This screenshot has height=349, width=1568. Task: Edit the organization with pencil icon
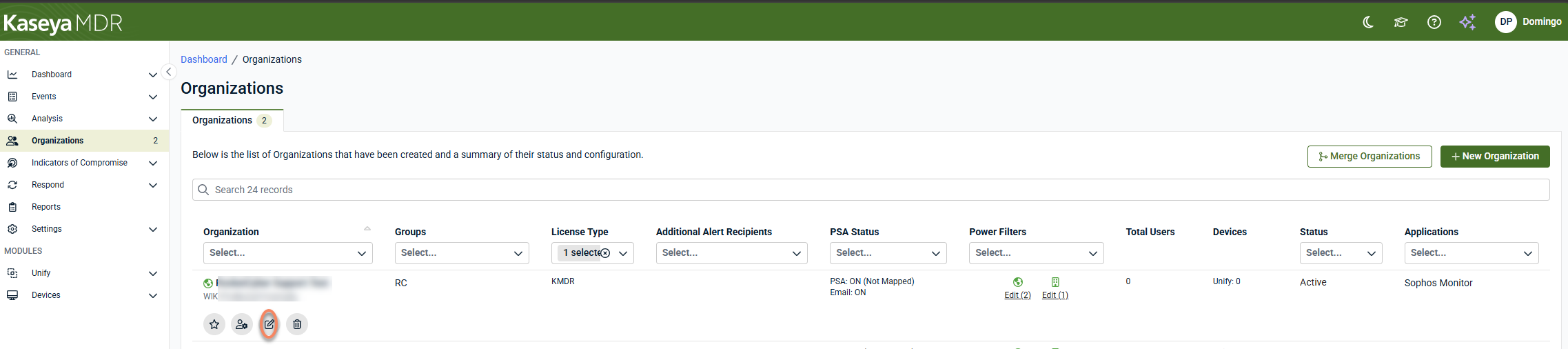(x=269, y=324)
